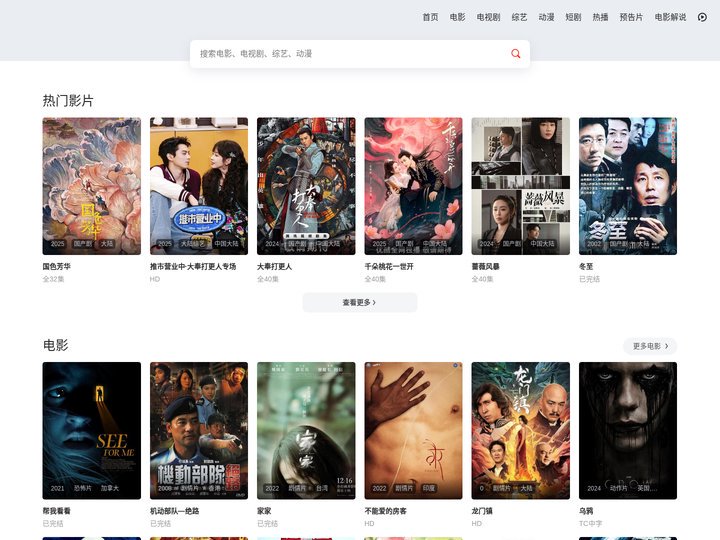Go to 首页 in the navigation bar
This screenshot has width=720, height=540.
click(x=430, y=17)
